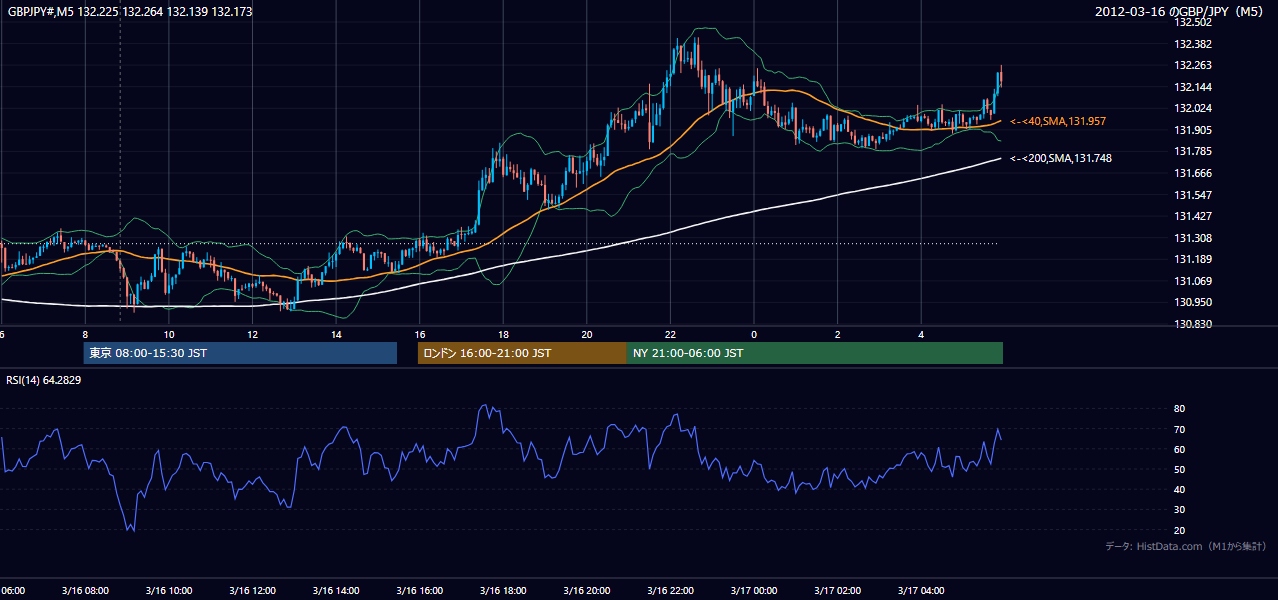Click RSI axis level 70
The width and height of the screenshot is (1278, 600).
point(1179,429)
